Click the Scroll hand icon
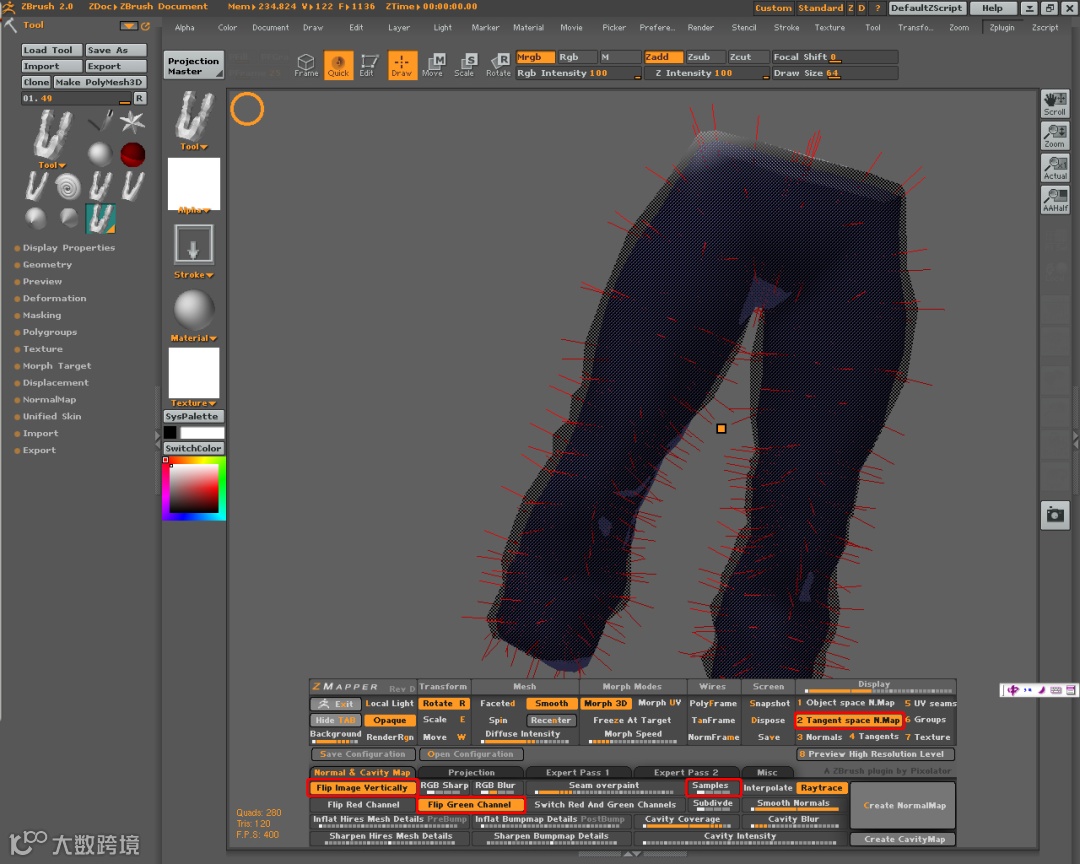The image size is (1080, 864). [1055, 103]
